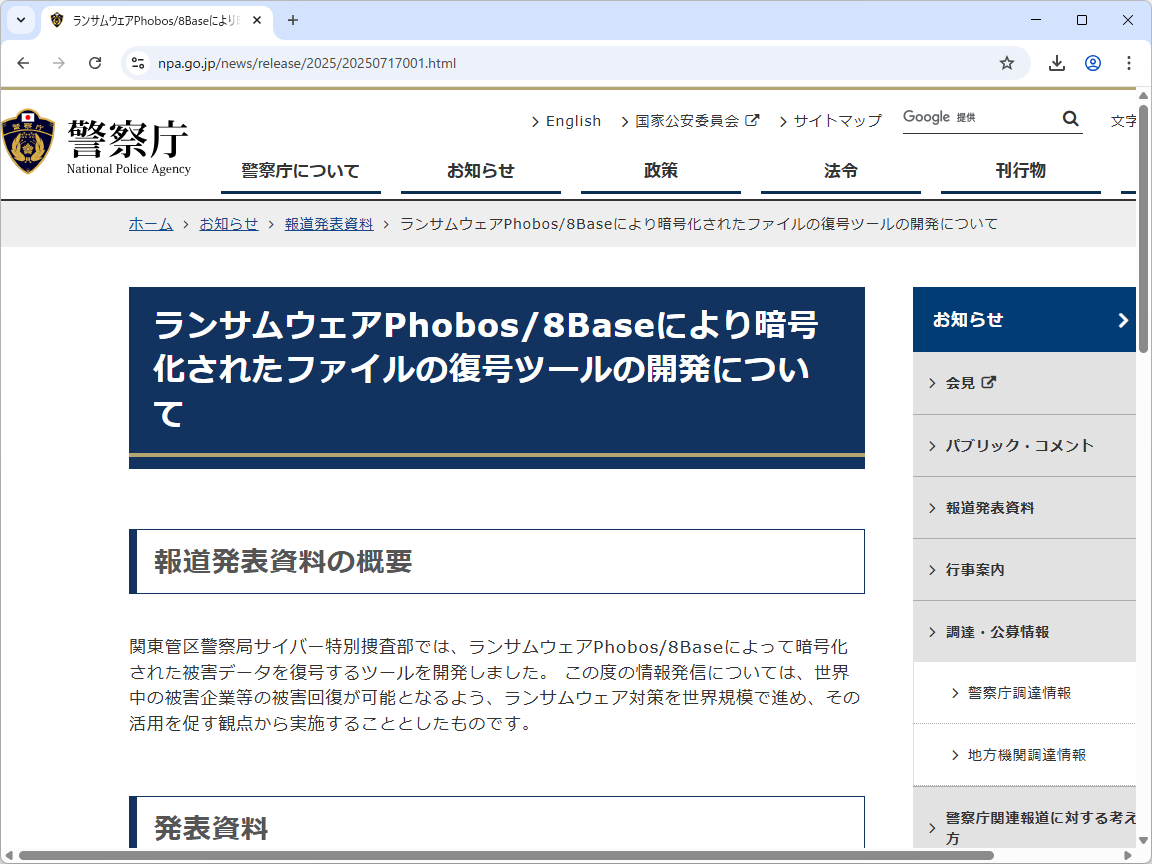
Task: Expand the 調達・公募情報 sidebar entry
Action: [1000, 631]
